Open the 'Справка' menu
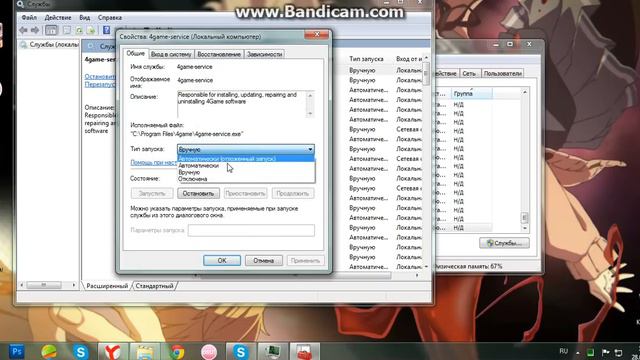640x360 pixels. 110,18
